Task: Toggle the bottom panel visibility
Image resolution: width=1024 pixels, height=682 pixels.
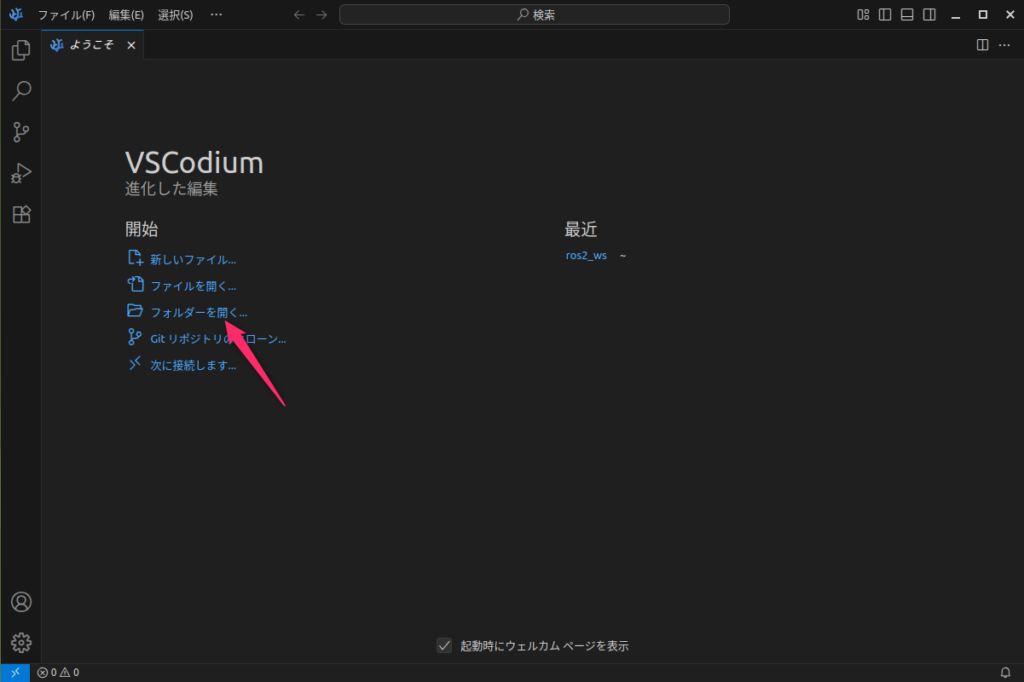Action: [x=907, y=15]
